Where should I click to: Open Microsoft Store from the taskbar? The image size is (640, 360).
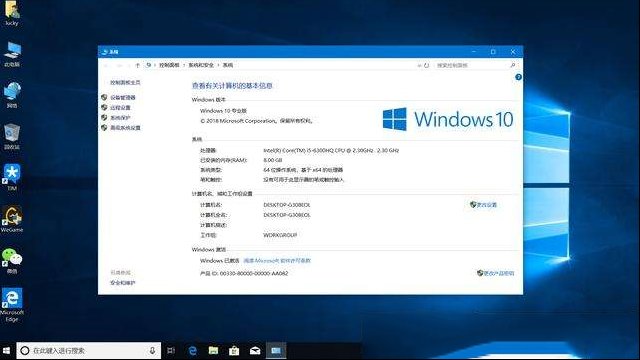pos(234,351)
